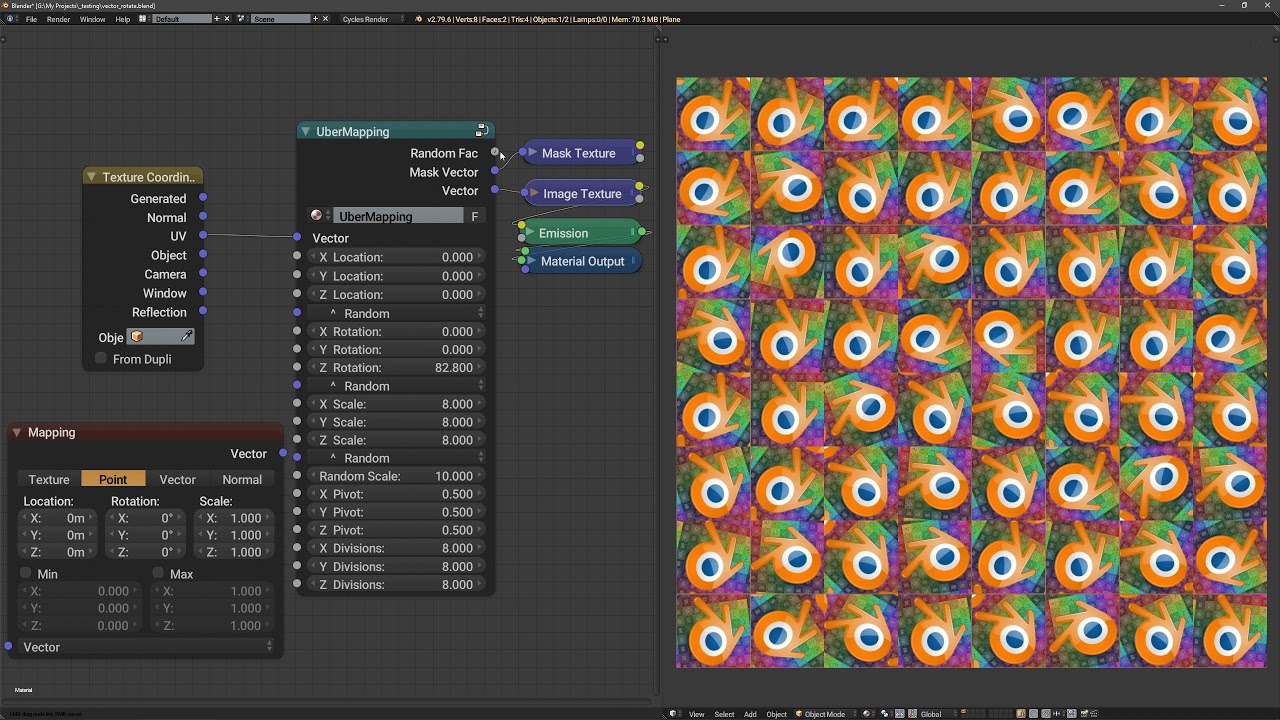Collapse the UberMapping node
The width and height of the screenshot is (1280, 720).
tap(305, 131)
